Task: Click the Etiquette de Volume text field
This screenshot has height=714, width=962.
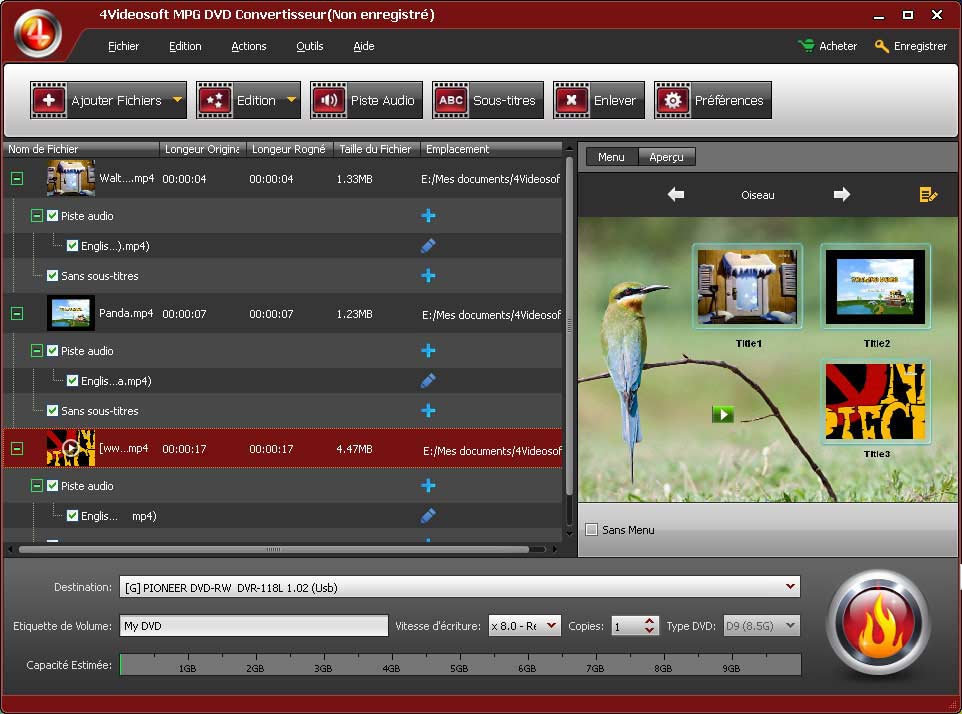Action: tap(253, 626)
